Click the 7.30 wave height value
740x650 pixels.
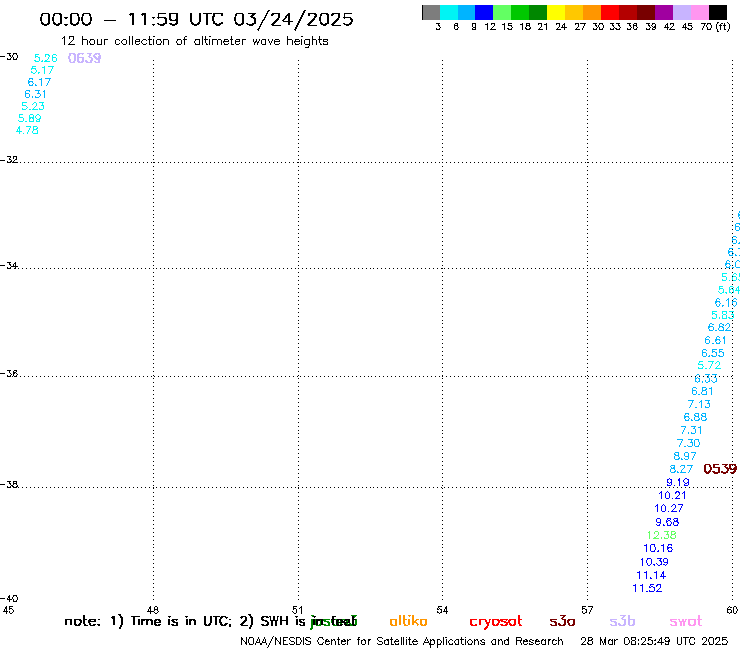[689, 443]
